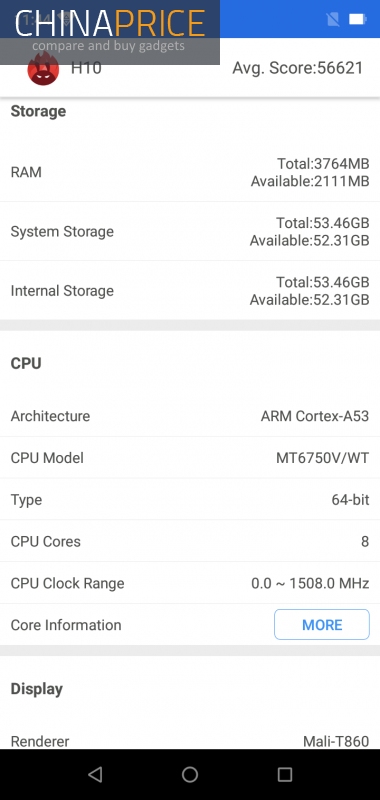
Task: Tap the H10 device name
Action: click(86, 68)
